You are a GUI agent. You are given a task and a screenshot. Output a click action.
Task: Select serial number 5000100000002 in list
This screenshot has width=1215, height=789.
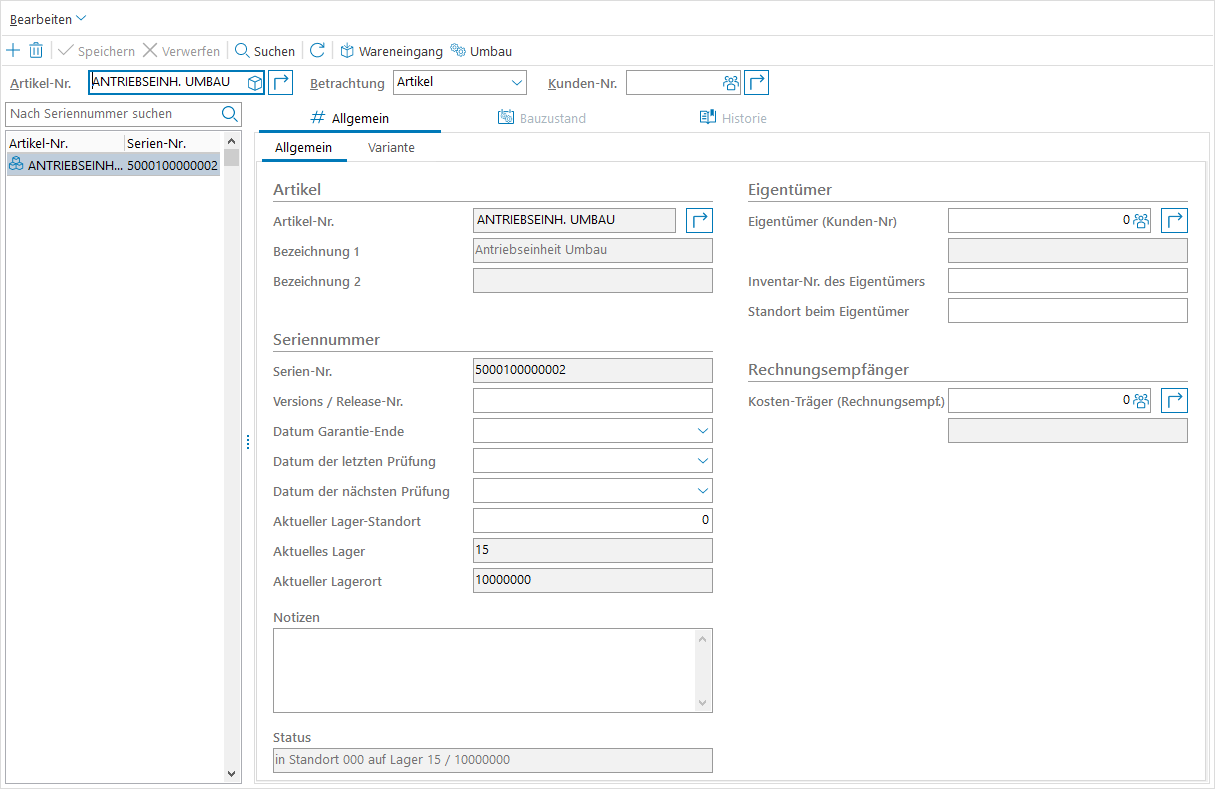[172, 165]
